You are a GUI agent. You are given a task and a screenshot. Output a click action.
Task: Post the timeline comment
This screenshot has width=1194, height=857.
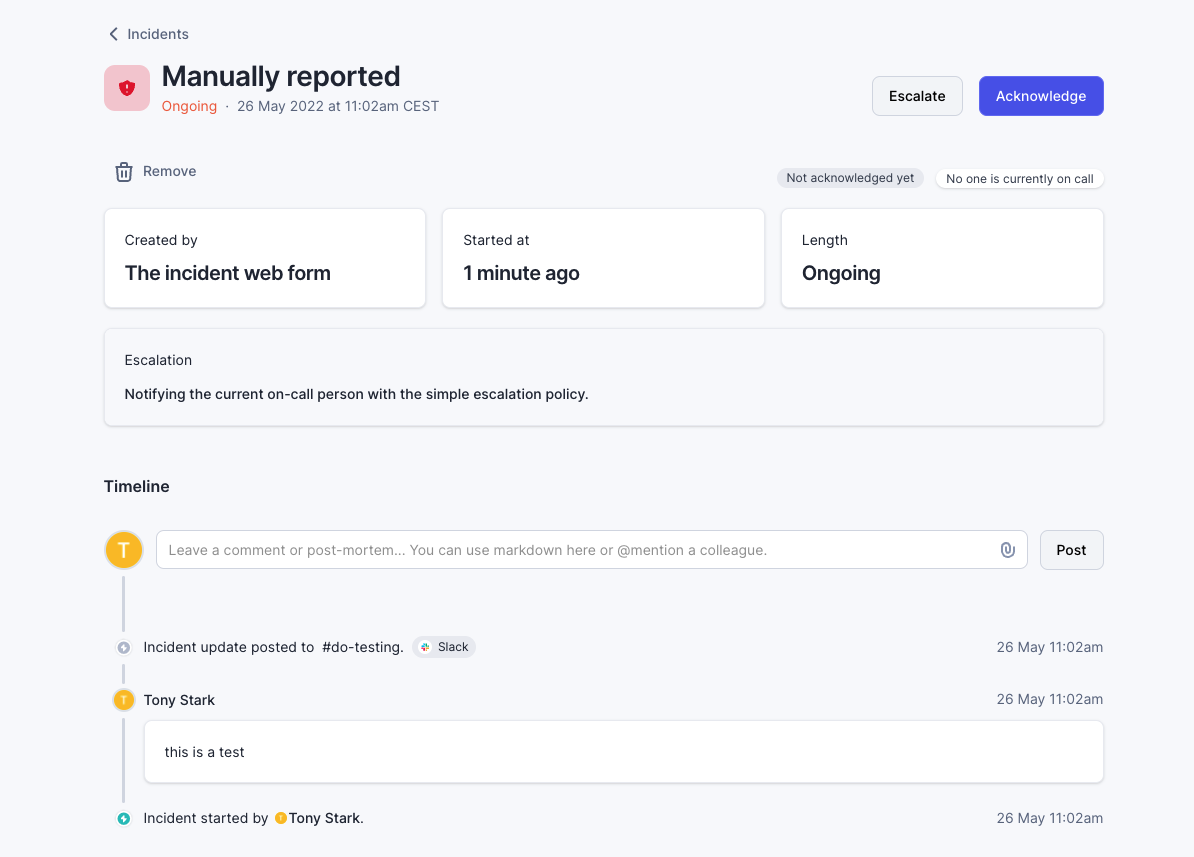1071,550
